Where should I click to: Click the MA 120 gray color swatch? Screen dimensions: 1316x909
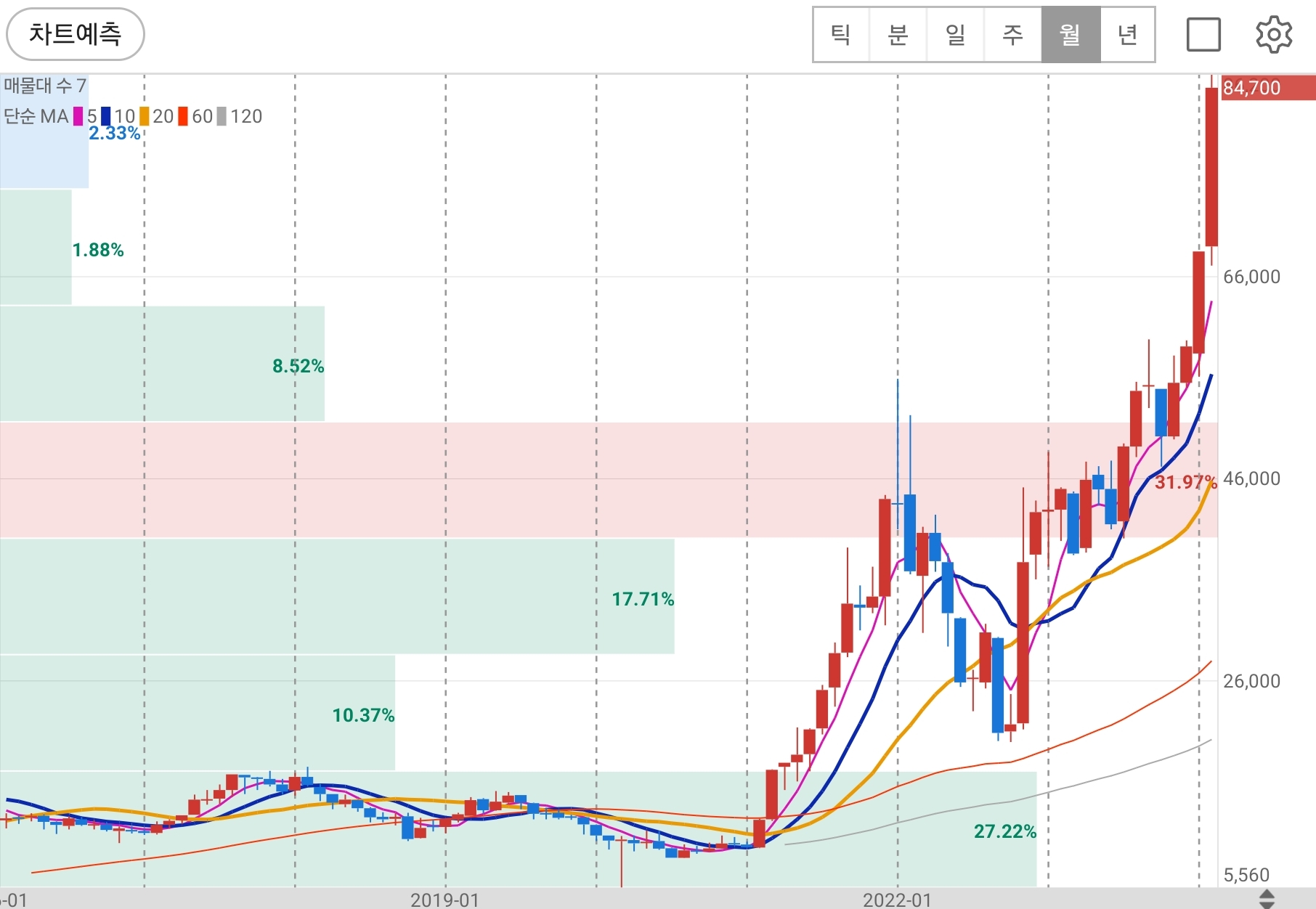(x=222, y=116)
